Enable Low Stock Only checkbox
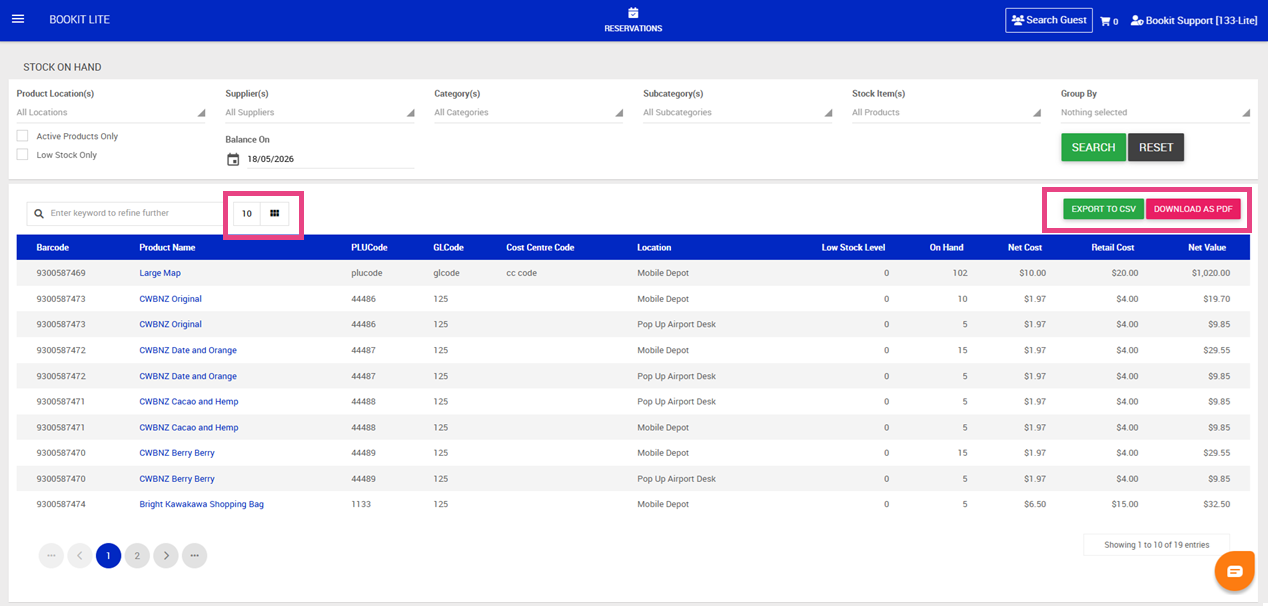This screenshot has width=1268, height=606. [22, 155]
